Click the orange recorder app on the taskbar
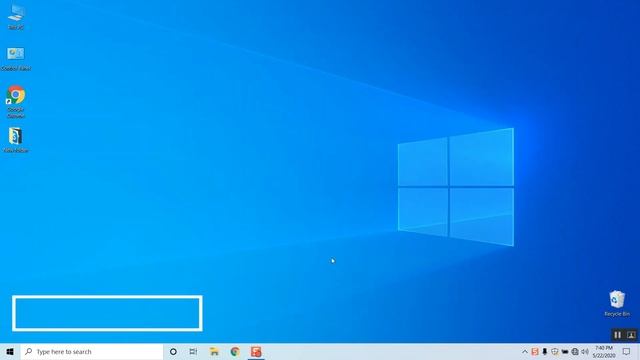The image size is (640, 360). tap(256, 351)
